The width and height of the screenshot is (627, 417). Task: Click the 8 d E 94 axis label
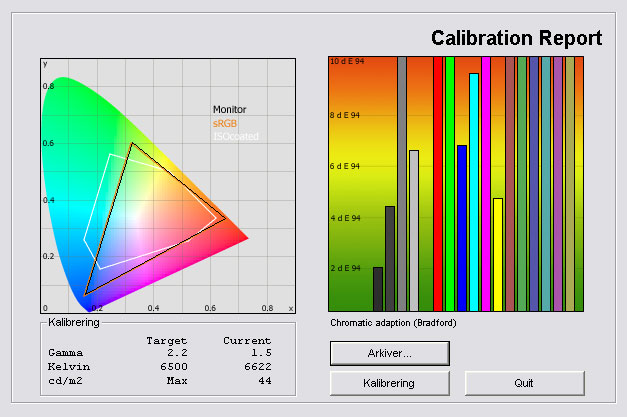click(345, 115)
